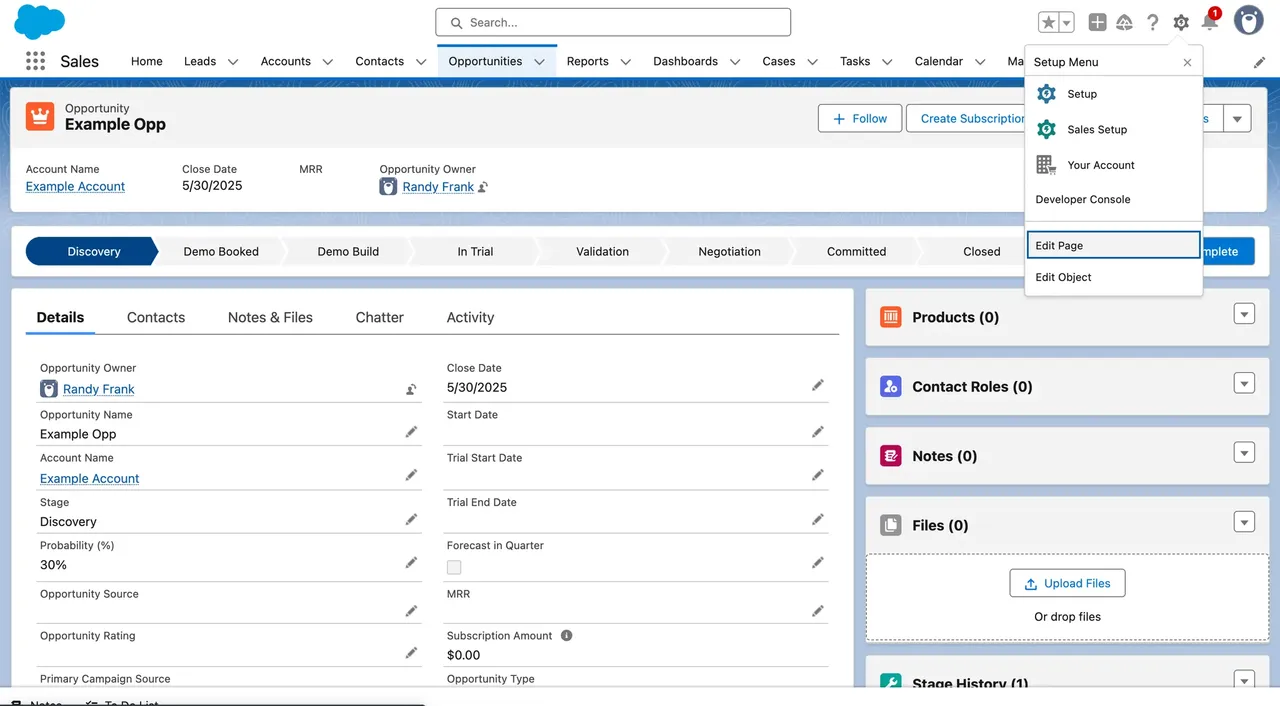Open the user profile avatar
1280x706 pixels.
[1248, 21]
